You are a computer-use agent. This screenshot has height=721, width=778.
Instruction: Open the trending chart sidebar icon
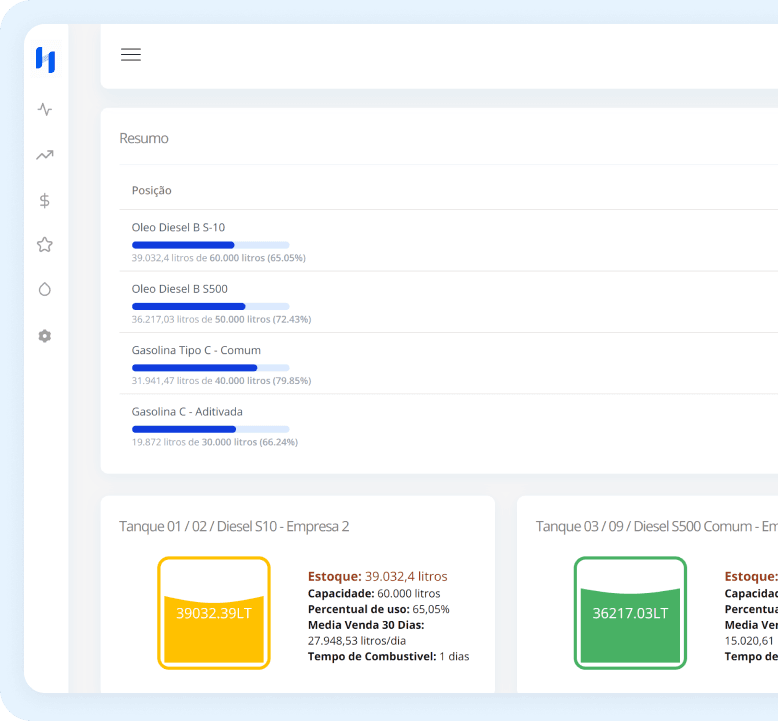pos(45,155)
